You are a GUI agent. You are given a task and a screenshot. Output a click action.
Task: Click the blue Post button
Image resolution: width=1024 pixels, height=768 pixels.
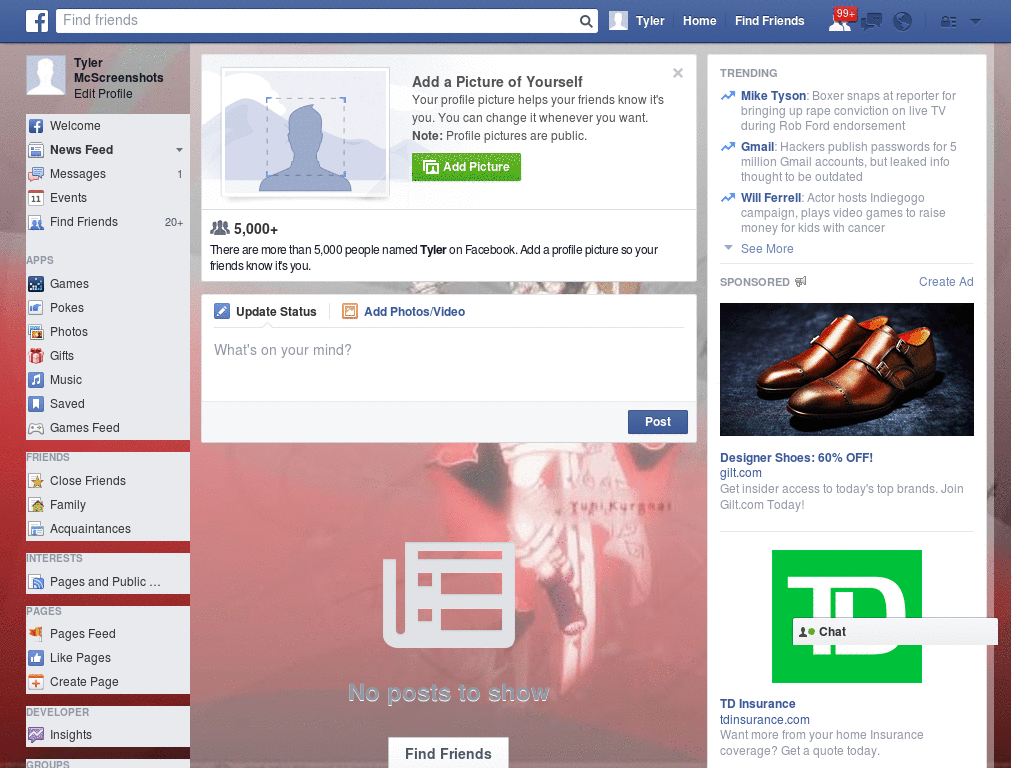658,422
